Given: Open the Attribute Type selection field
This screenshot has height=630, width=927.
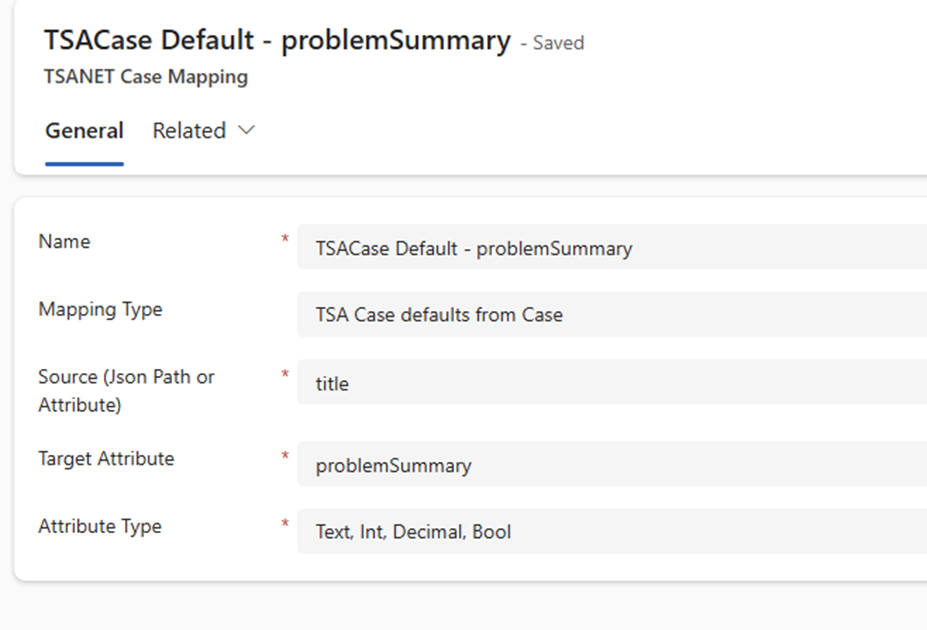Looking at the screenshot, I should [612, 532].
